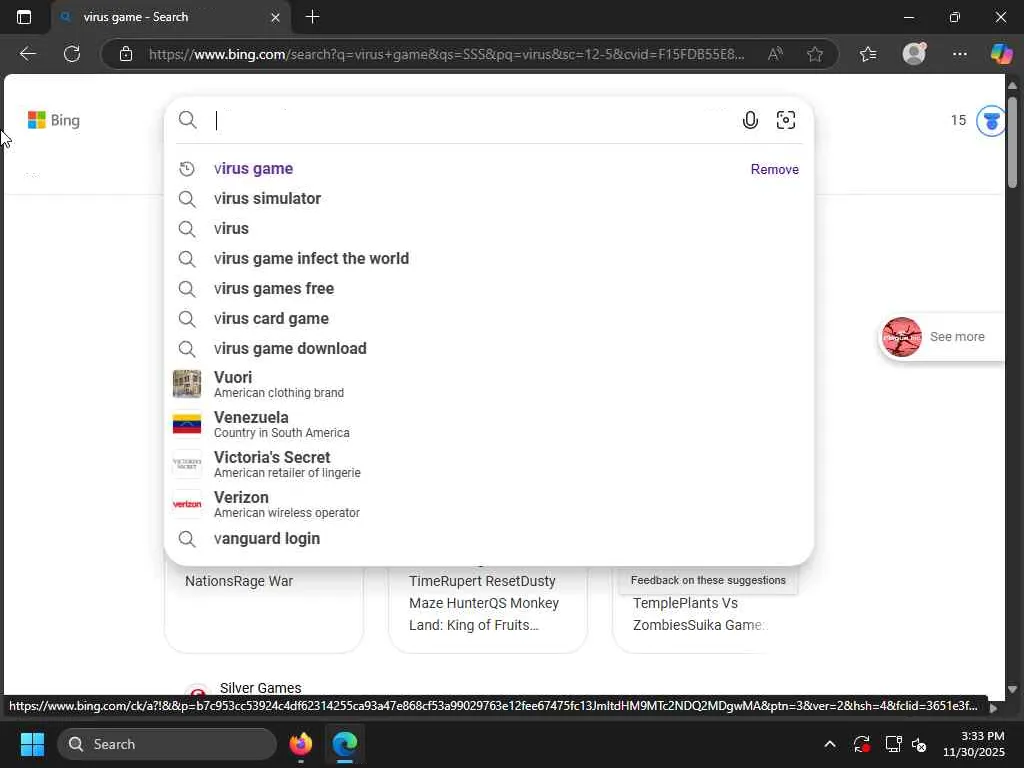Click the page vertical scrollbar
Image resolution: width=1024 pixels, height=768 pixels.
[x=1012, y=140]
